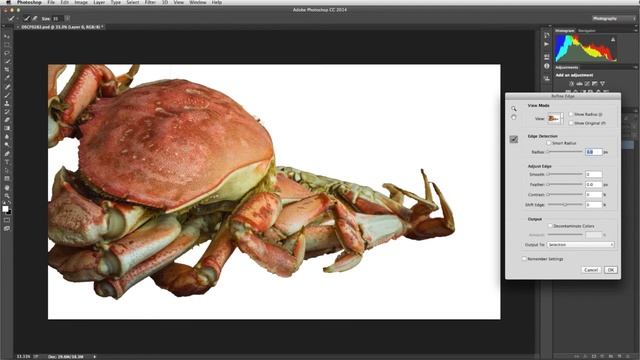Select the Rectangular Marquee tool
The image size is (640, 360).
(x=7, y=45)
